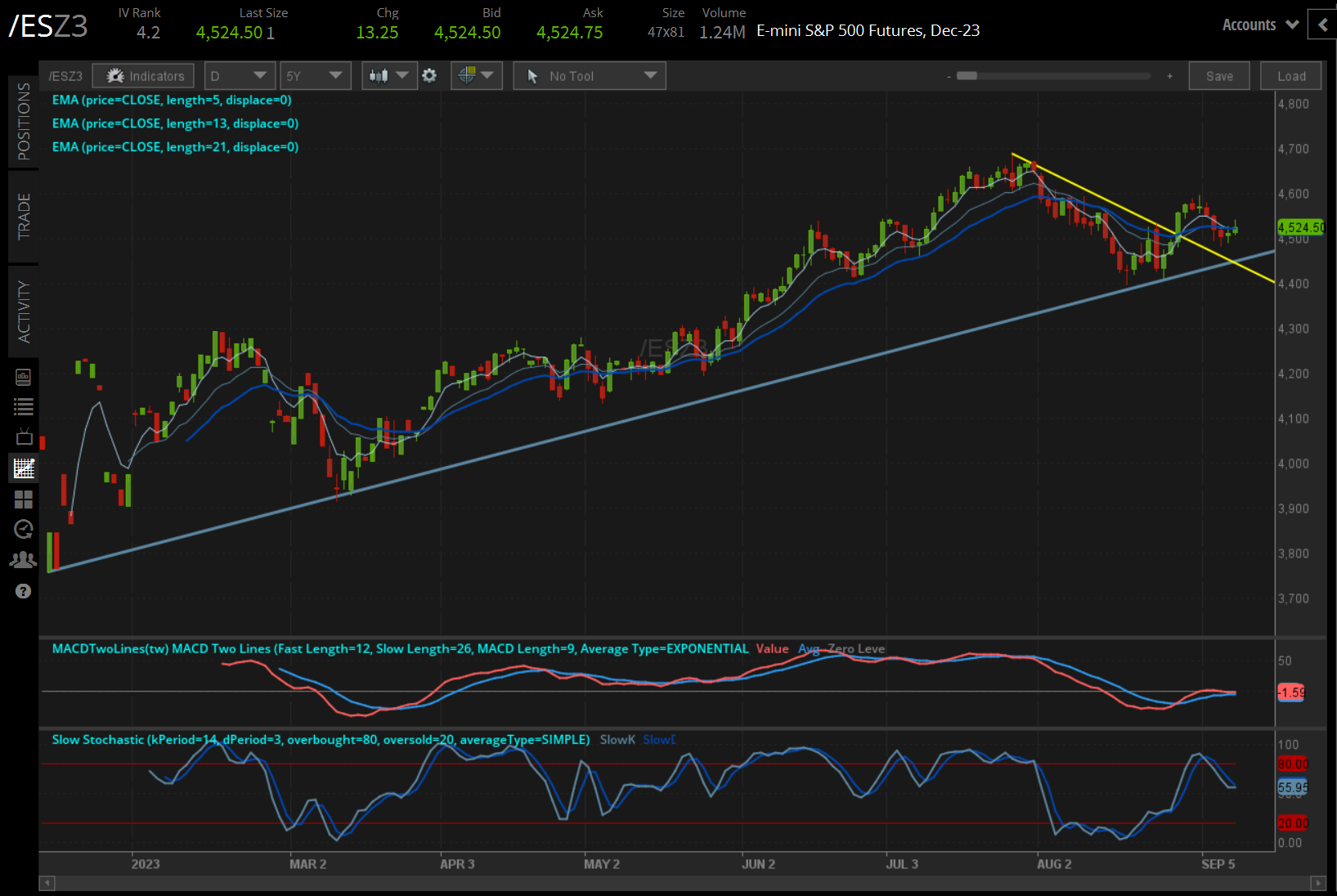Click the clock history sidebar icon

[23, 529]
